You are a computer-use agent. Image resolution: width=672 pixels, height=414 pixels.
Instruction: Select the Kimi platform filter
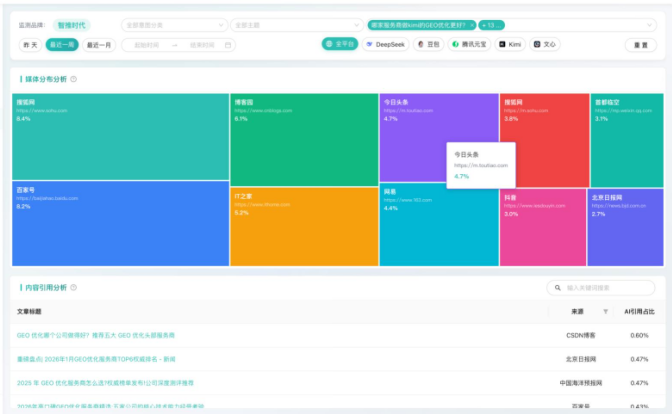click(511, 44)
